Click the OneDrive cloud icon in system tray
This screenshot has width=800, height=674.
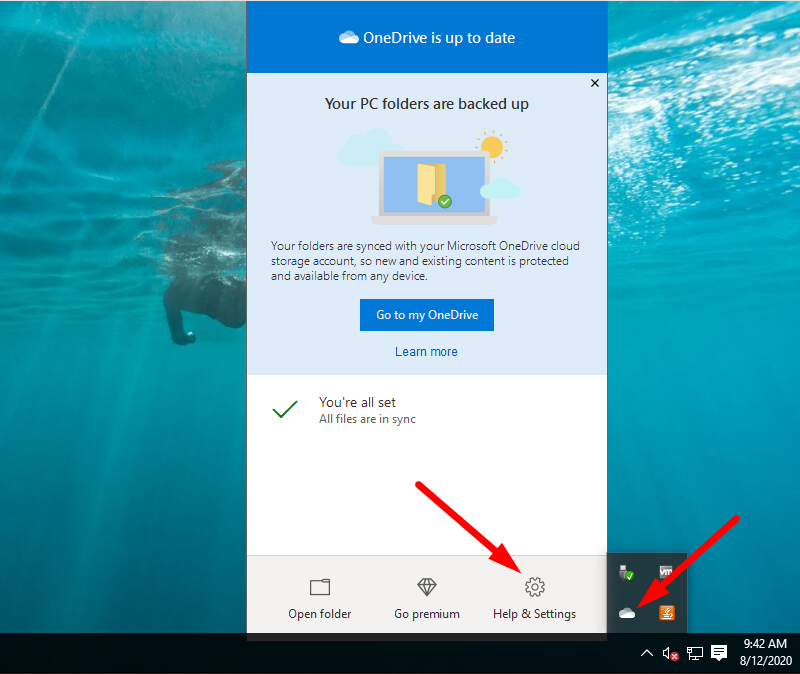coord(627,613)
